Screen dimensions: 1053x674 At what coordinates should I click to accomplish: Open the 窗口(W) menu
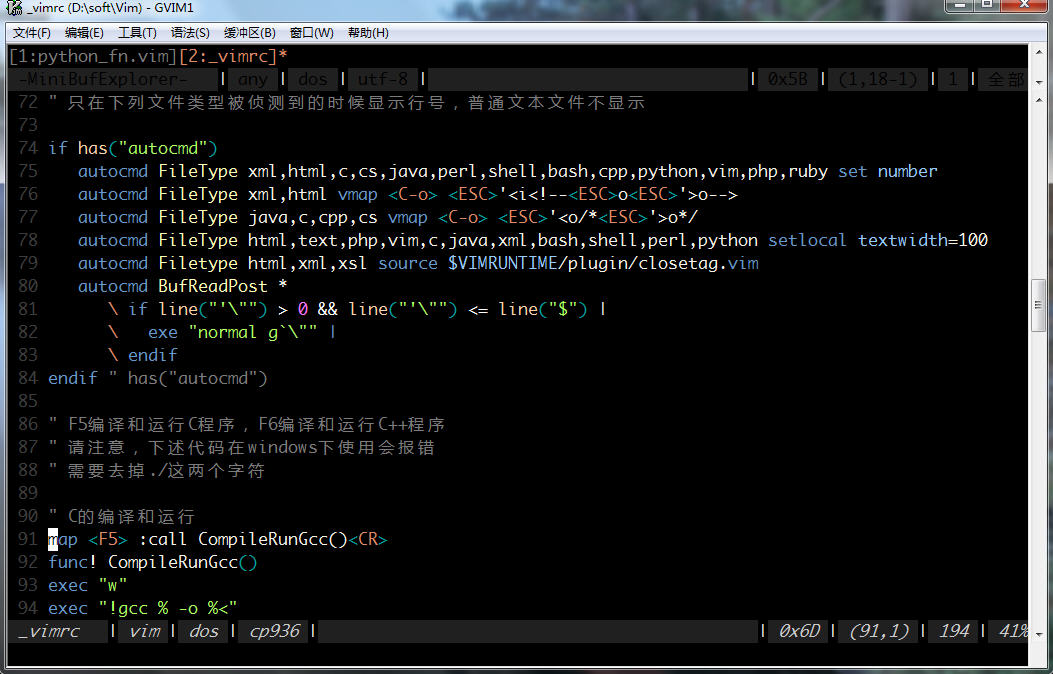(x=312, y=33)
